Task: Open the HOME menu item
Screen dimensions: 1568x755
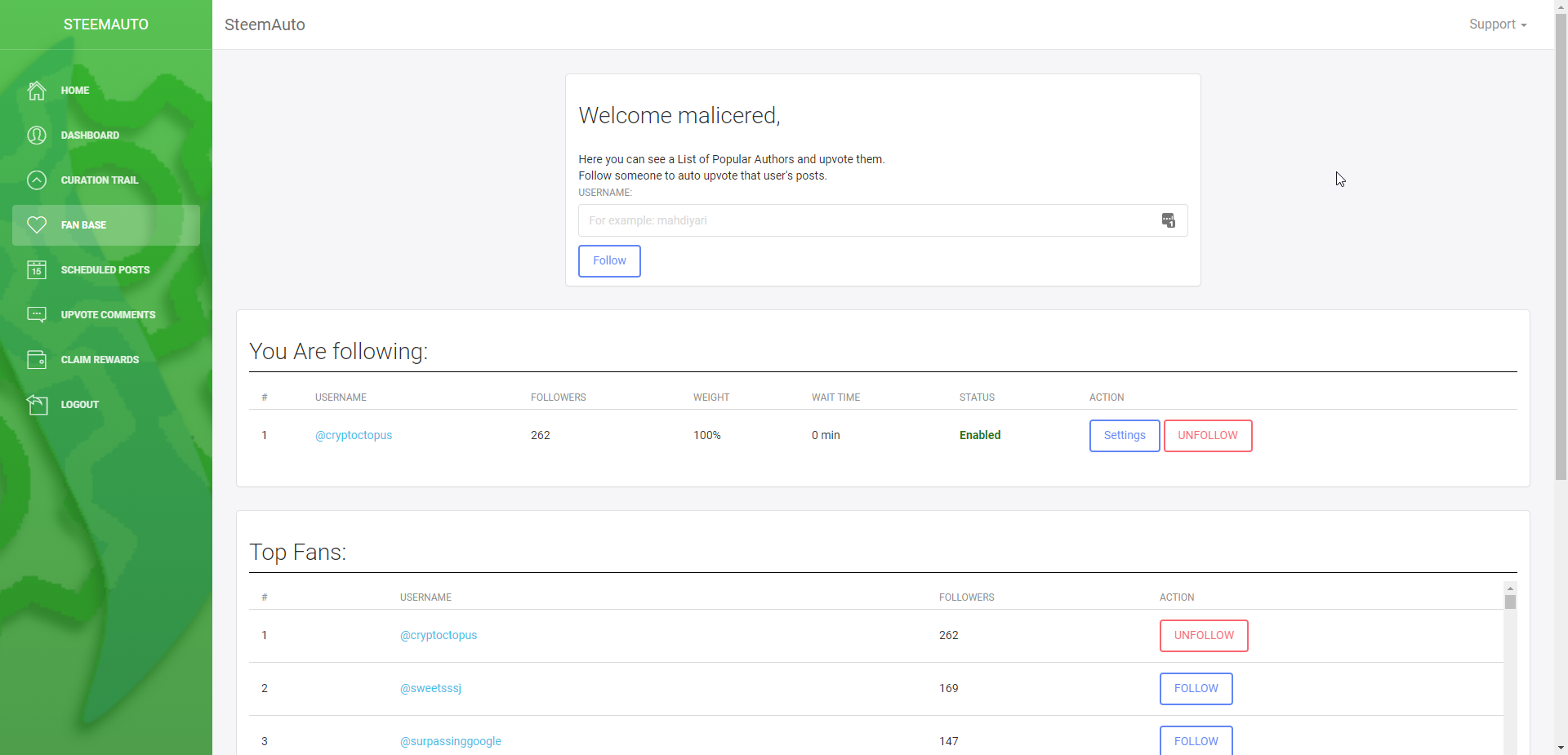Action: tap(106, 91)
